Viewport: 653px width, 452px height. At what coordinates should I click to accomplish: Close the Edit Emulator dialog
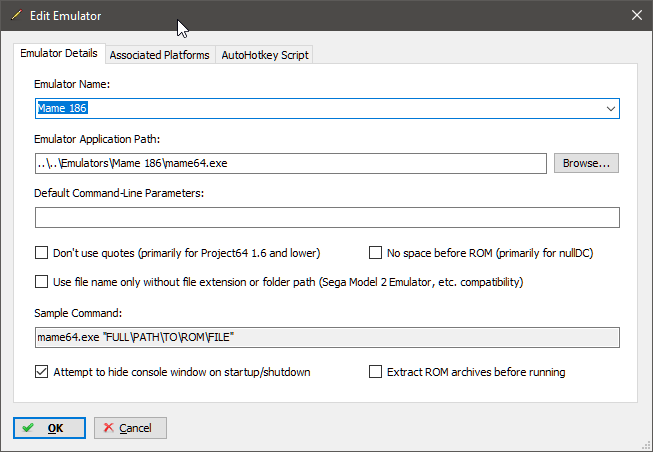[636, 15]
